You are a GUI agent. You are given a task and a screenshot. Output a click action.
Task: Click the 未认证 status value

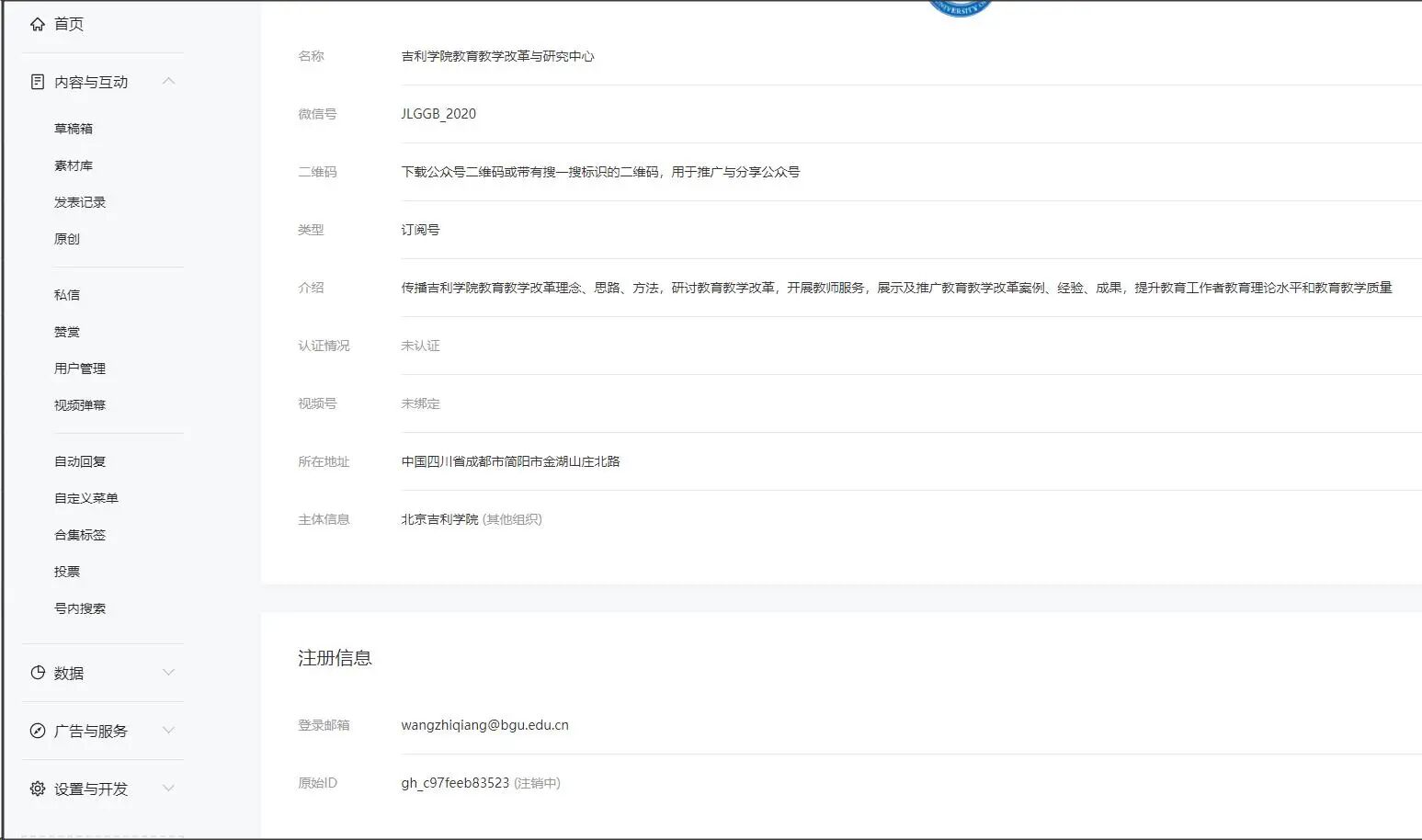[420, 346]
